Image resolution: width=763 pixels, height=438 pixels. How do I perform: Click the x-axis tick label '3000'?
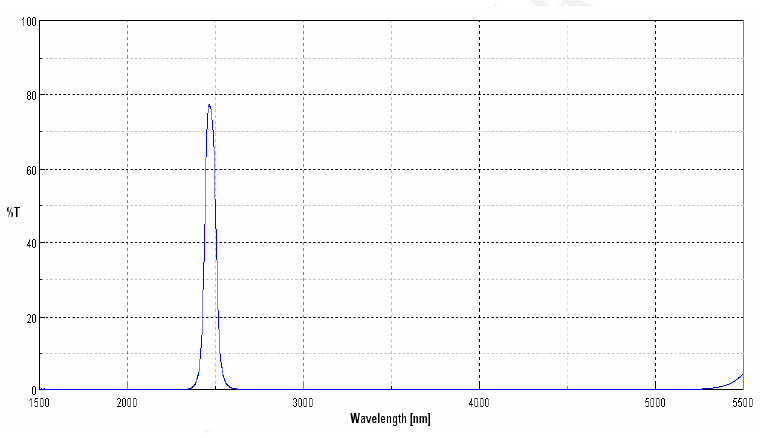tap(303, 403)
